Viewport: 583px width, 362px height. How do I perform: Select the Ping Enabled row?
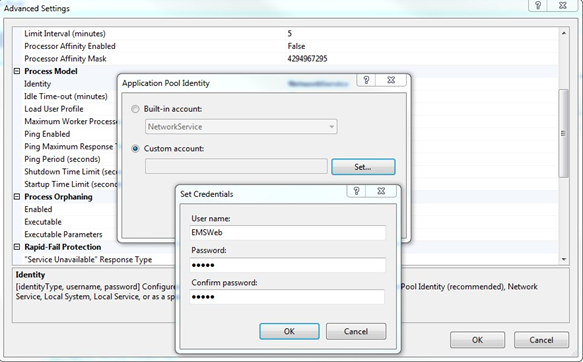pyautogui.click(x=71, y=134)
